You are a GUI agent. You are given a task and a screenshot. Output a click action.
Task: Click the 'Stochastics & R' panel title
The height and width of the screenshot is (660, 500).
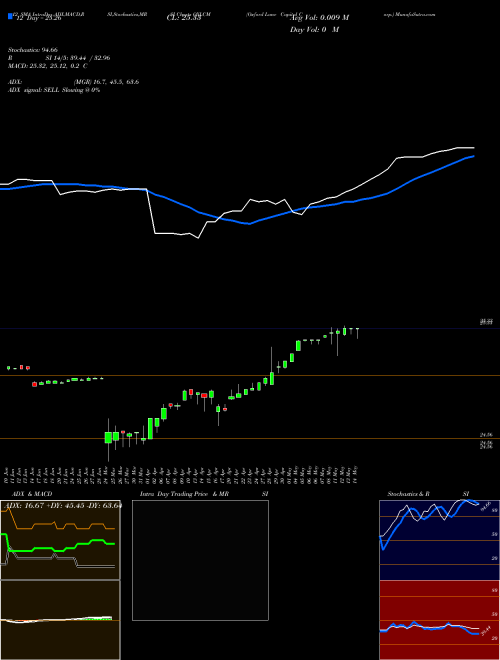408,494
